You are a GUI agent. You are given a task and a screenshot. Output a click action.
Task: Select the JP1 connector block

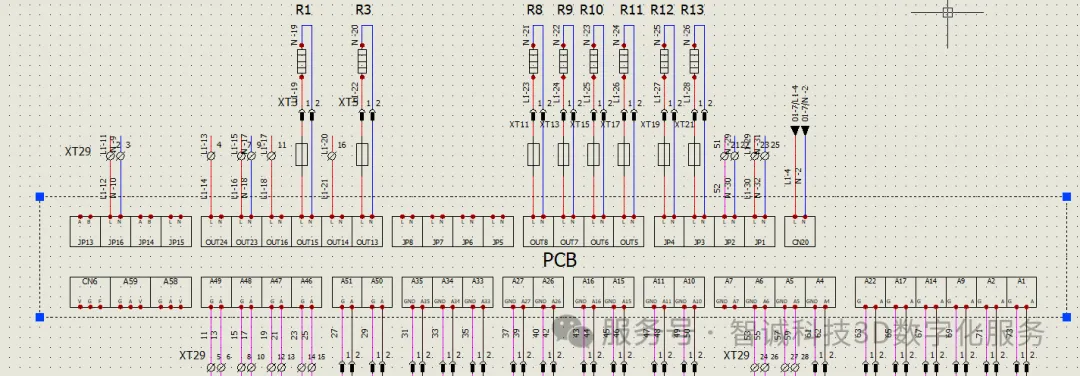[760, 232]
